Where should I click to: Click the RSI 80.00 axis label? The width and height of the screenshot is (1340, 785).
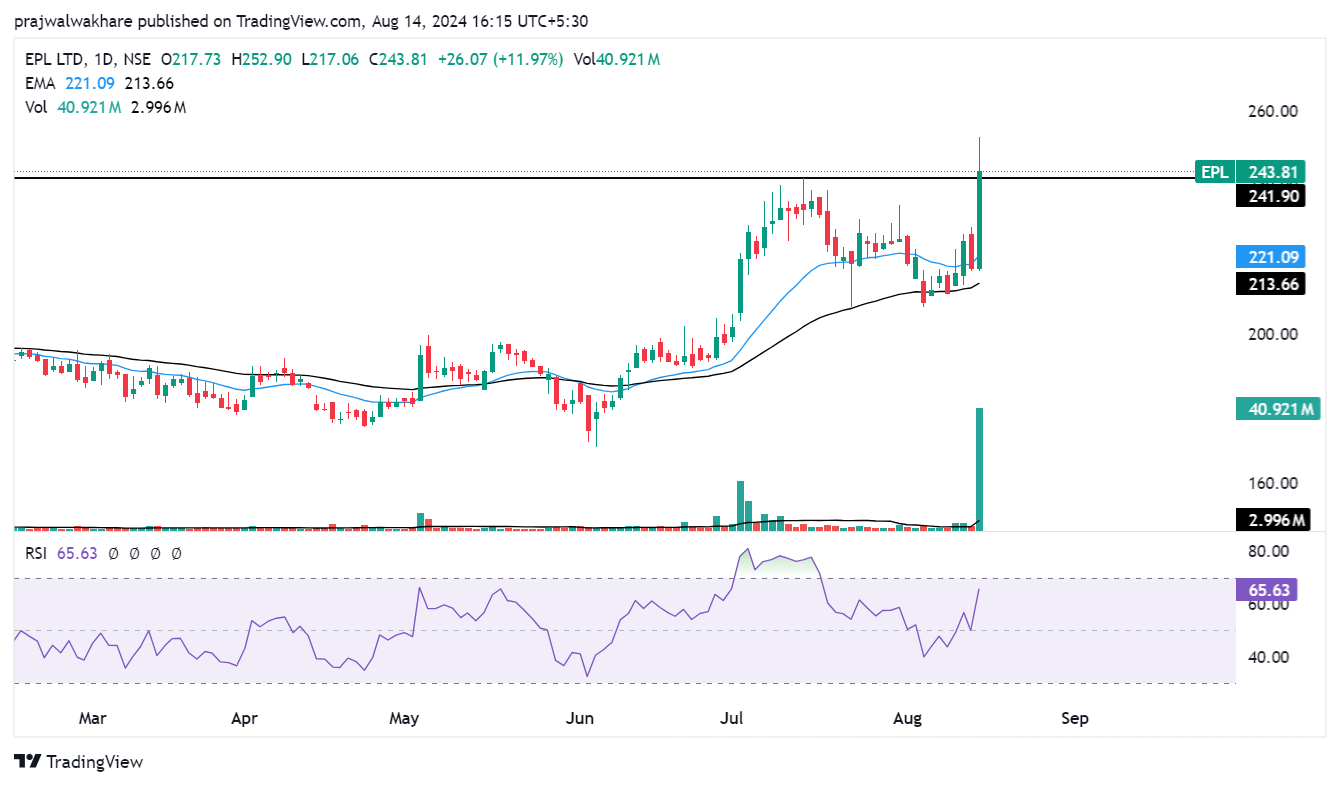1270,551
